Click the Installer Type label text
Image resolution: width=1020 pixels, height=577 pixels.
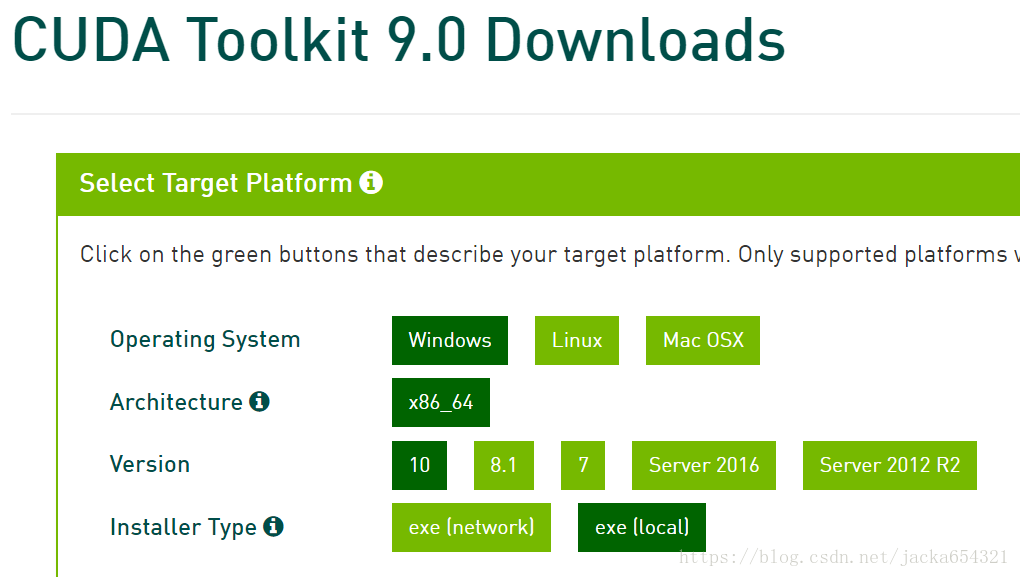183,527
